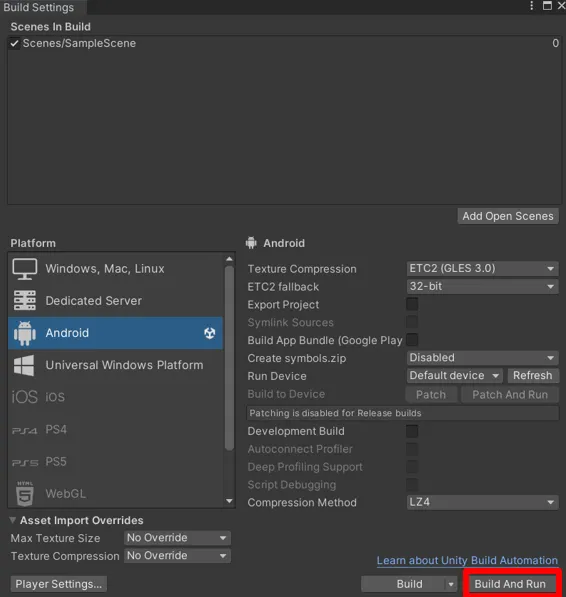Click the iOS platform icon

pyautogui.click(x=25, y=397)
